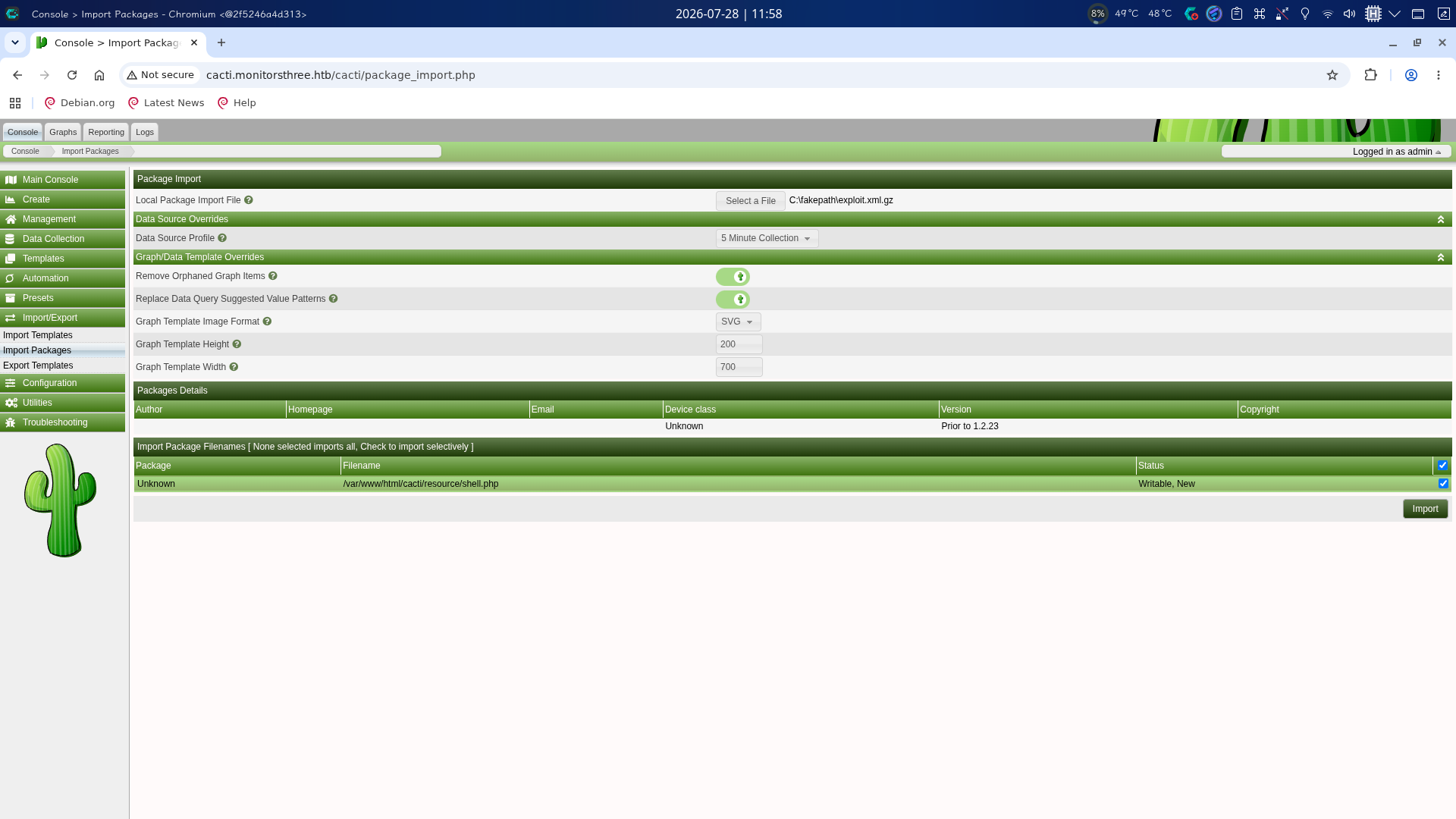Click help icon for Remove Orphaned Graph Items

pyautogui.click(x=273, y=276)
